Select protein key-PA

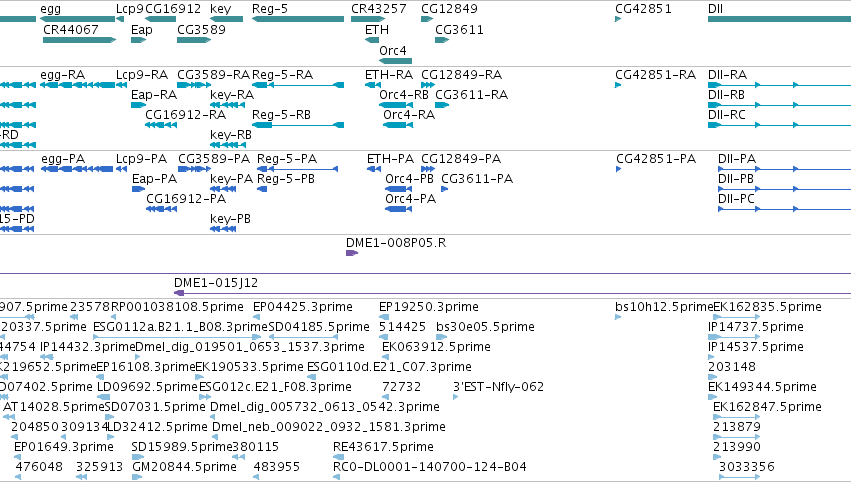pyautogui.click(x=223, y=189)
